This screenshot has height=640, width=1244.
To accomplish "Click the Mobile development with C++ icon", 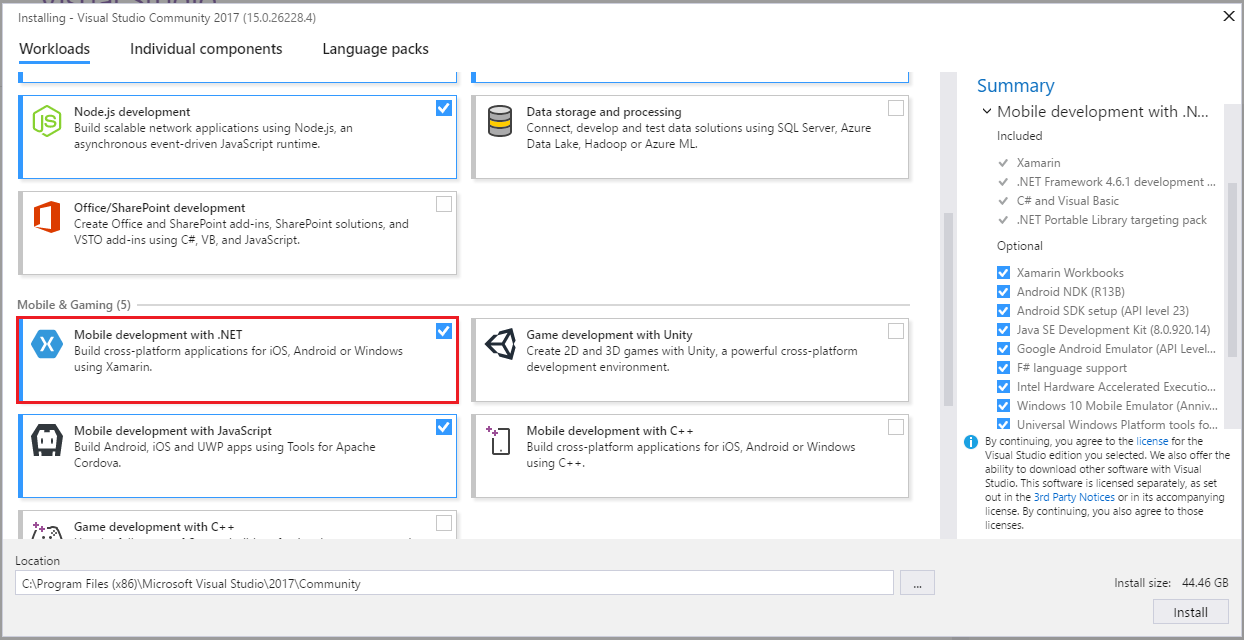I will 499,440.
